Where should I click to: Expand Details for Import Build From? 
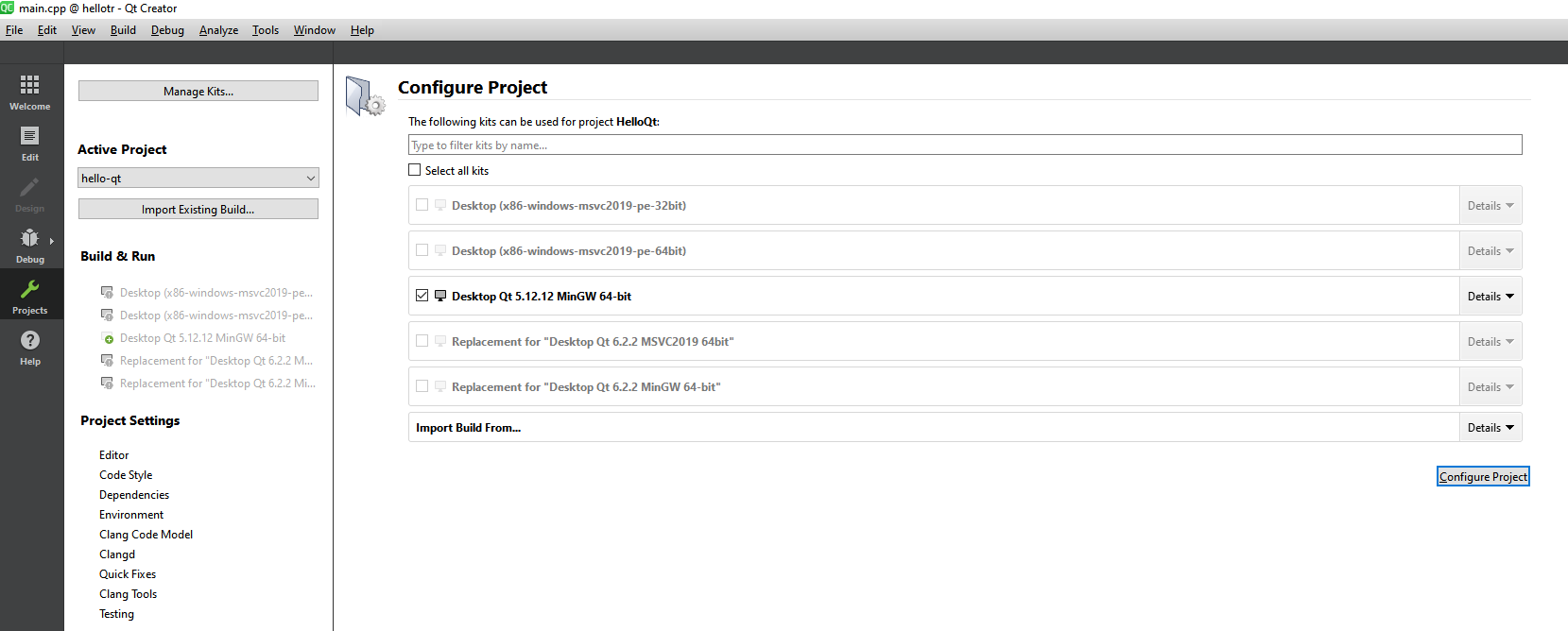pos(1490,428)
